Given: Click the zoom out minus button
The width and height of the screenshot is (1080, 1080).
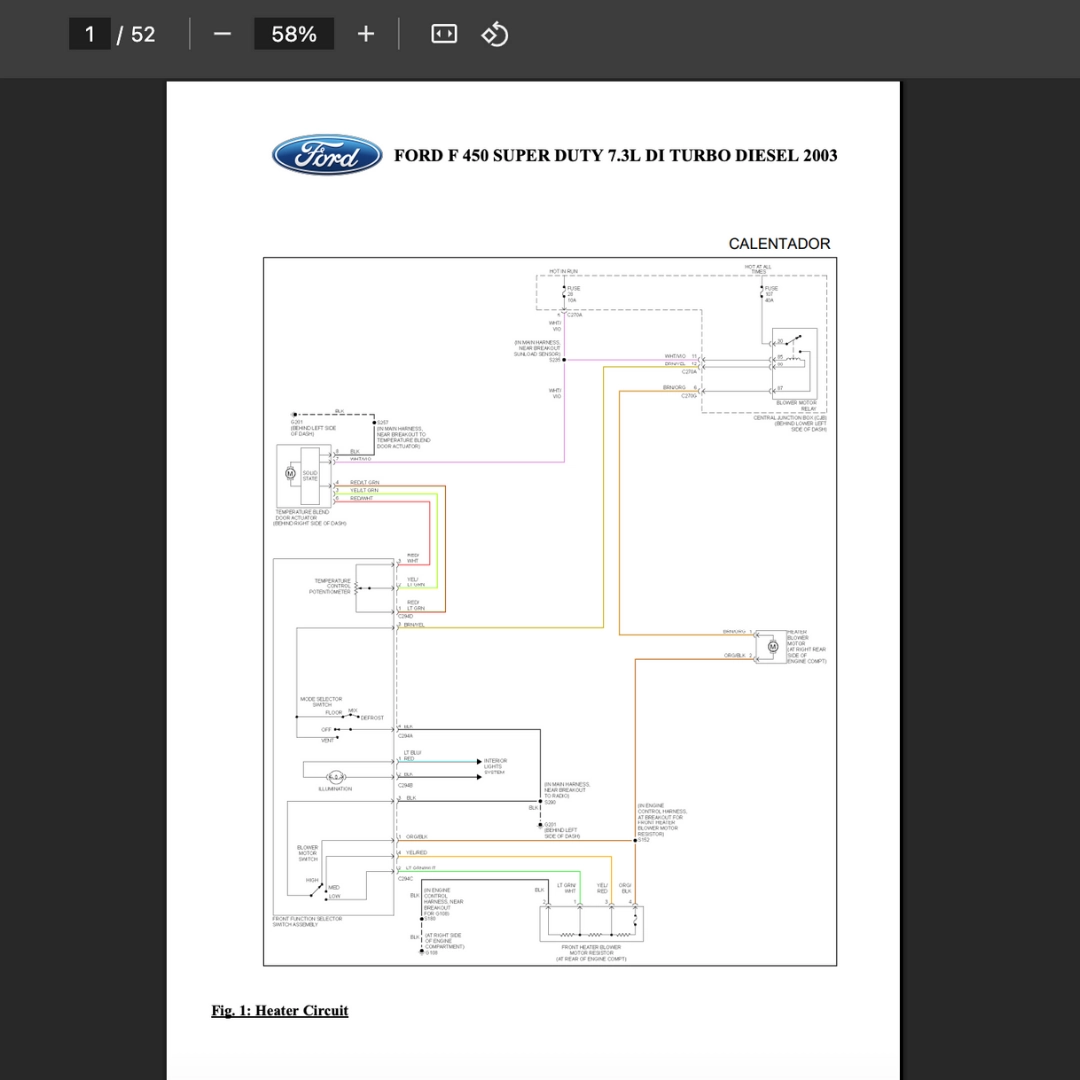Looking at the screenshot, I should click(222, 34).
